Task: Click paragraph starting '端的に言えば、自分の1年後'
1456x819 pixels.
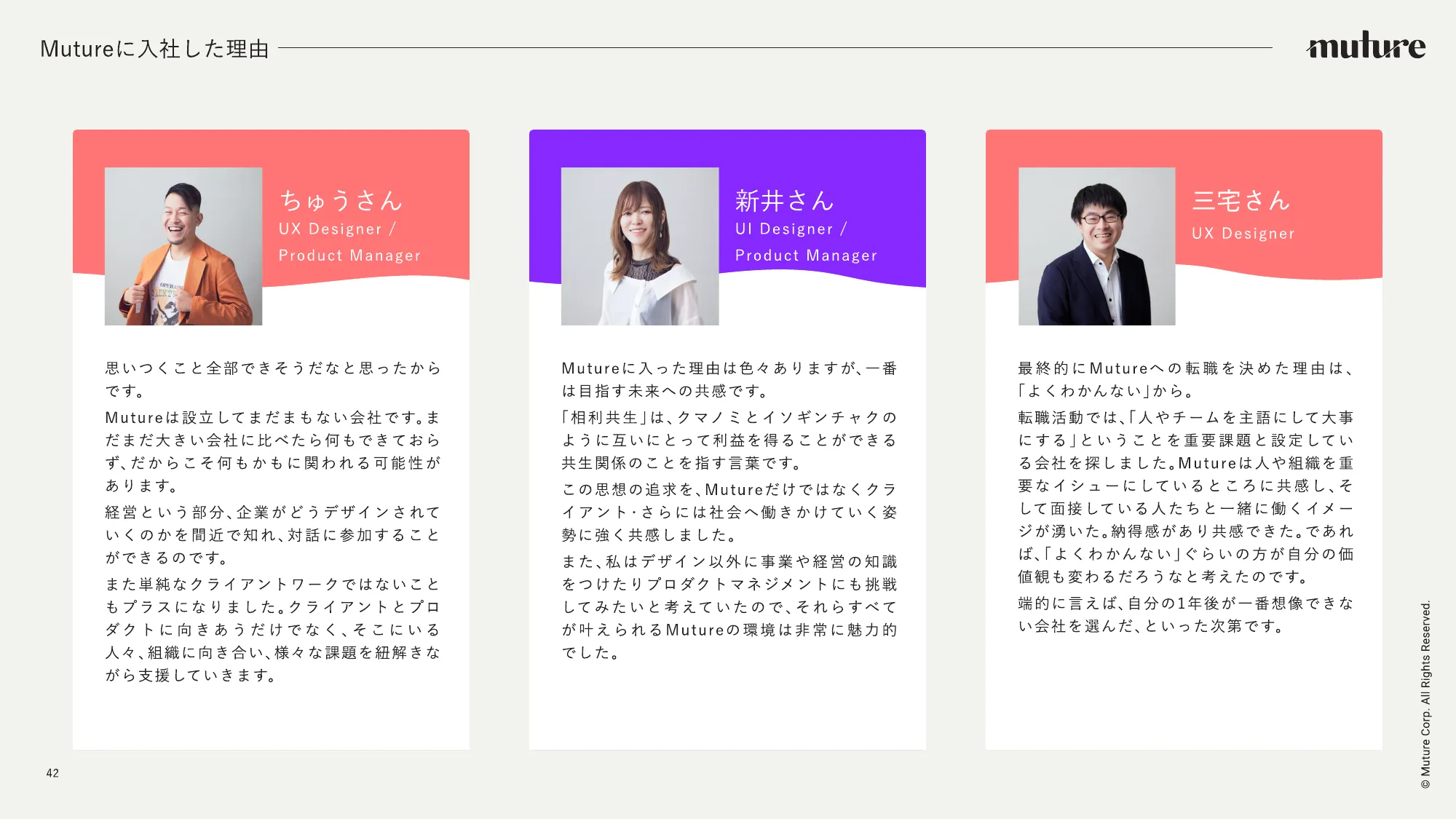Action: [x=1186, y=614]
